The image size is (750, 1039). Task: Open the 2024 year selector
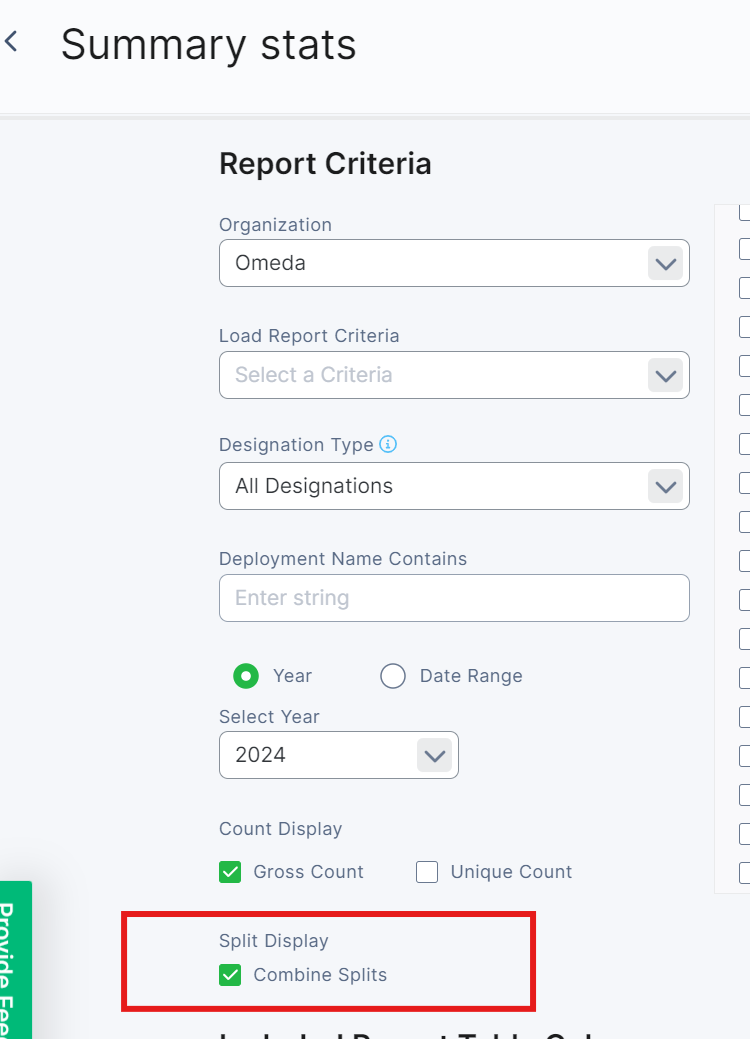320,755
